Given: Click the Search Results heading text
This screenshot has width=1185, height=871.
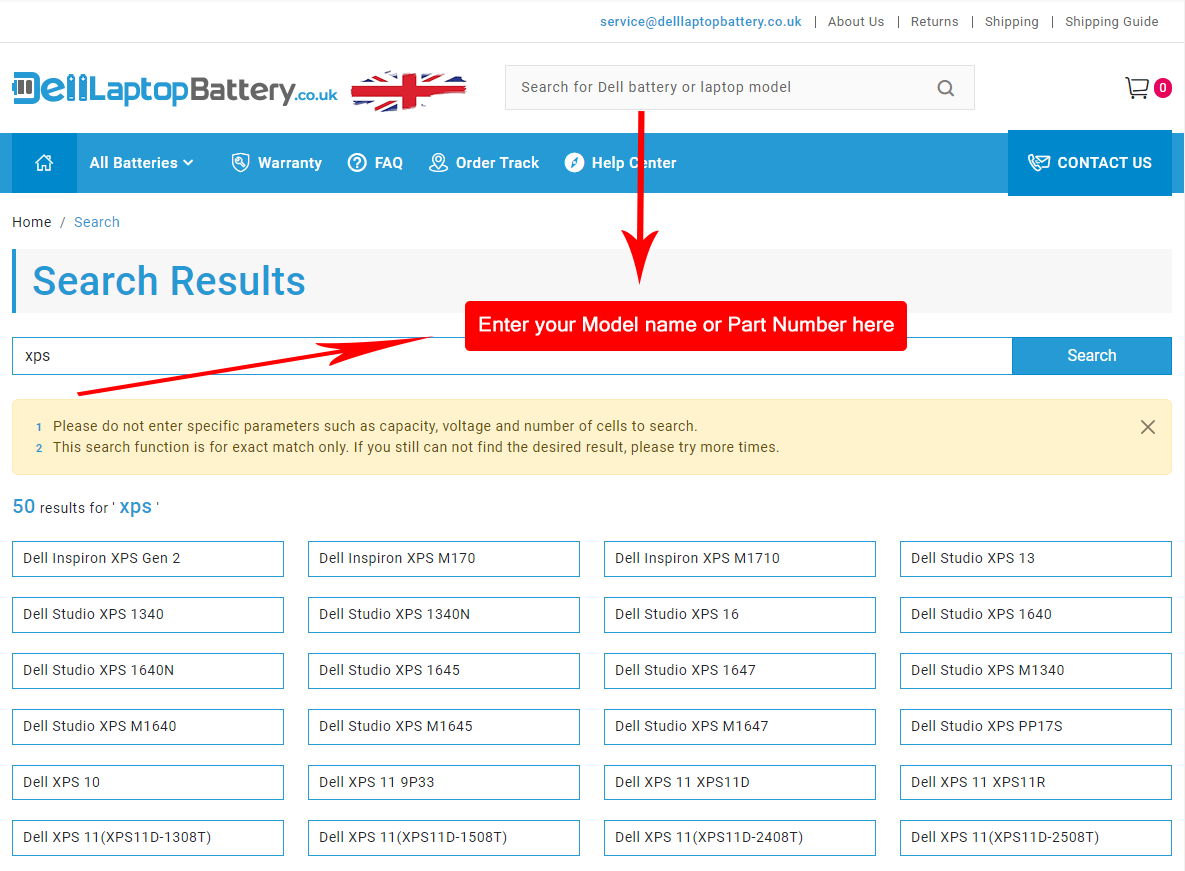Looking at the screenshot, I should 169,281.
